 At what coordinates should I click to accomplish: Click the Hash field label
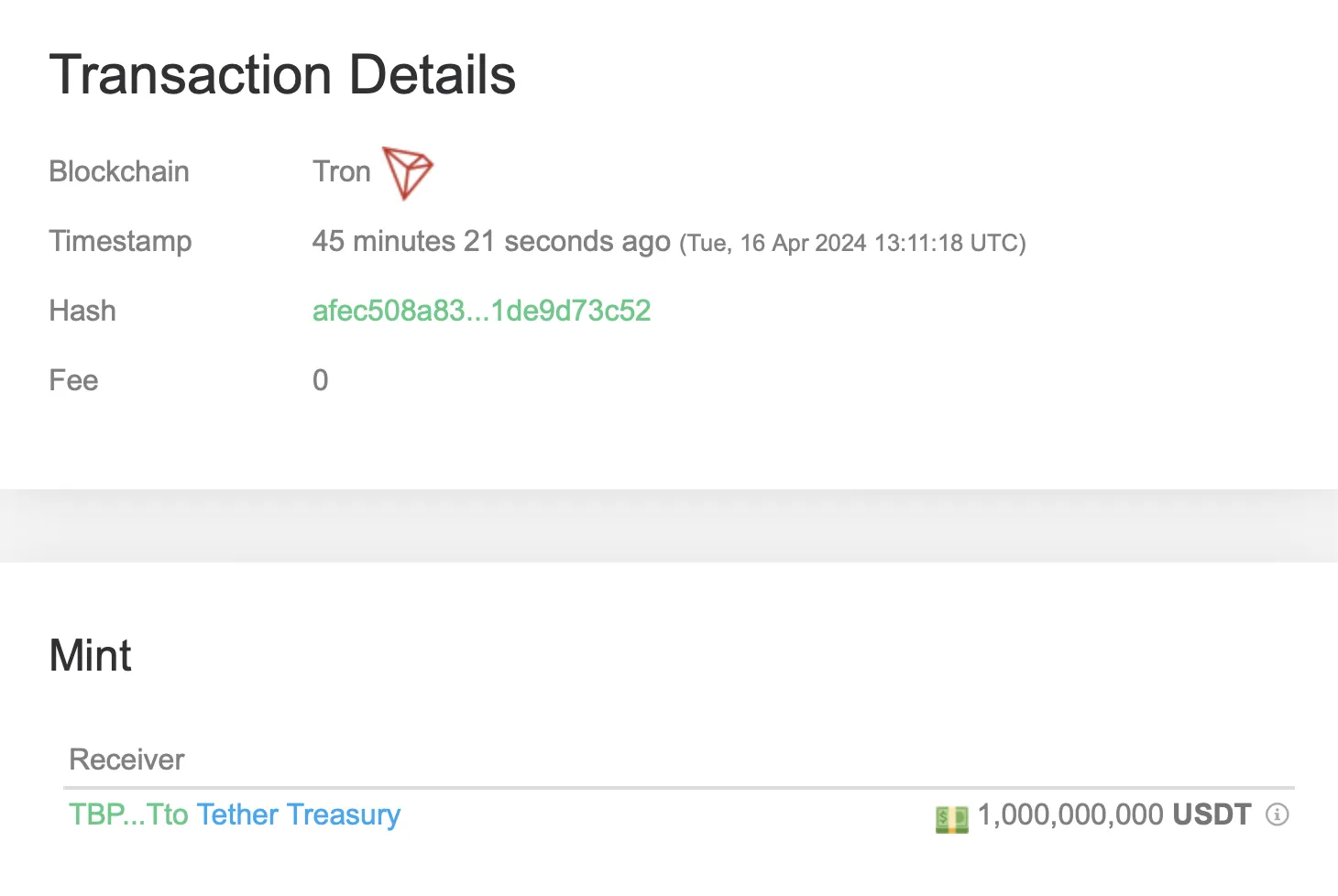(82, 311)
